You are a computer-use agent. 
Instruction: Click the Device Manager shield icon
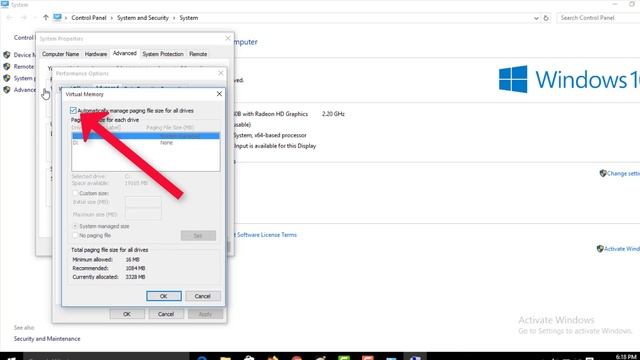7,55
